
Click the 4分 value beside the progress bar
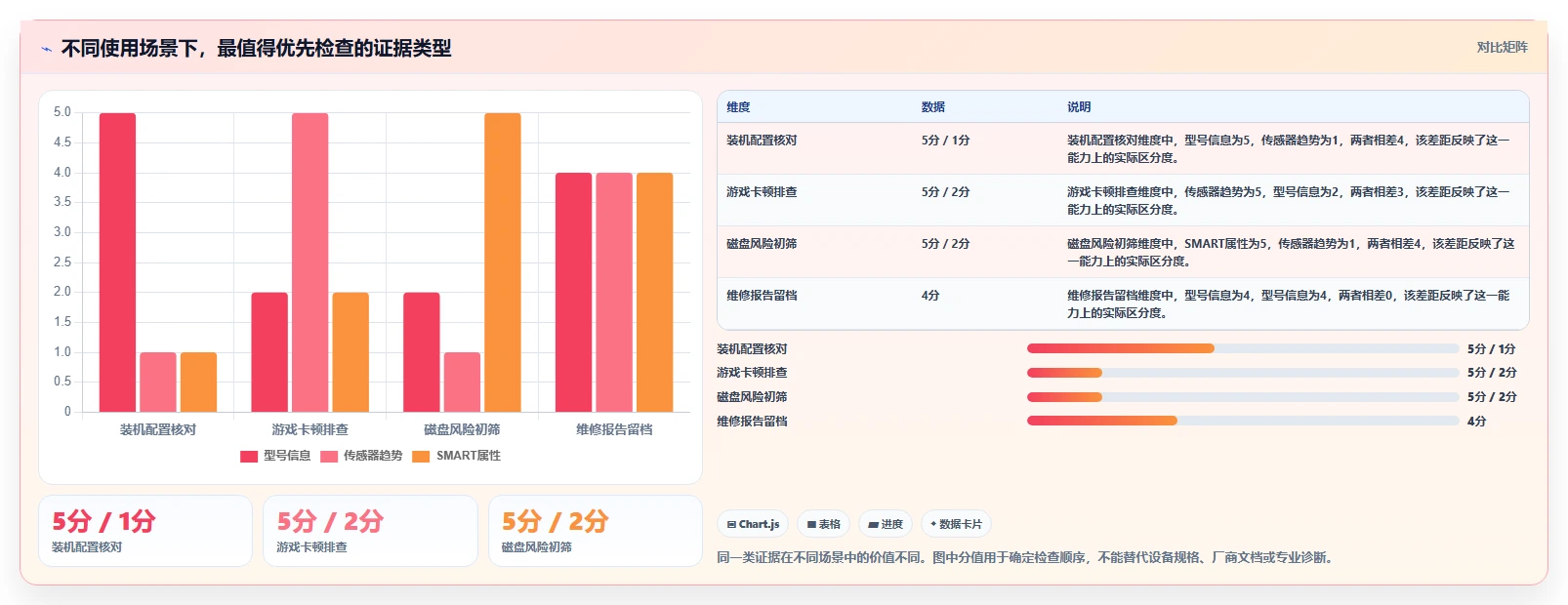[x=1476, y=422]
